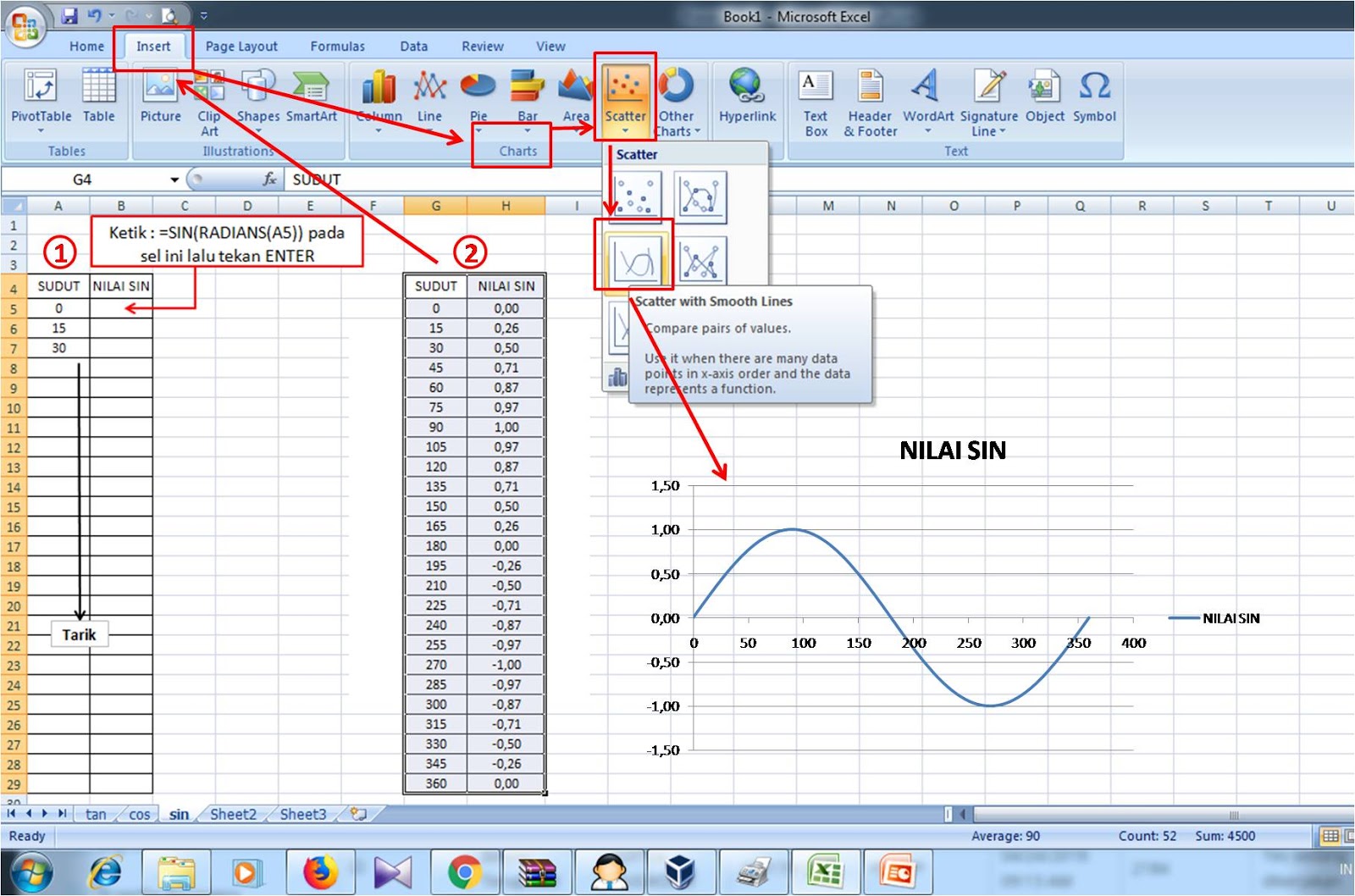Open the Sheet2 worksheet tab
This screenshot has height=896, width=1355.
[x=233, y=814]
